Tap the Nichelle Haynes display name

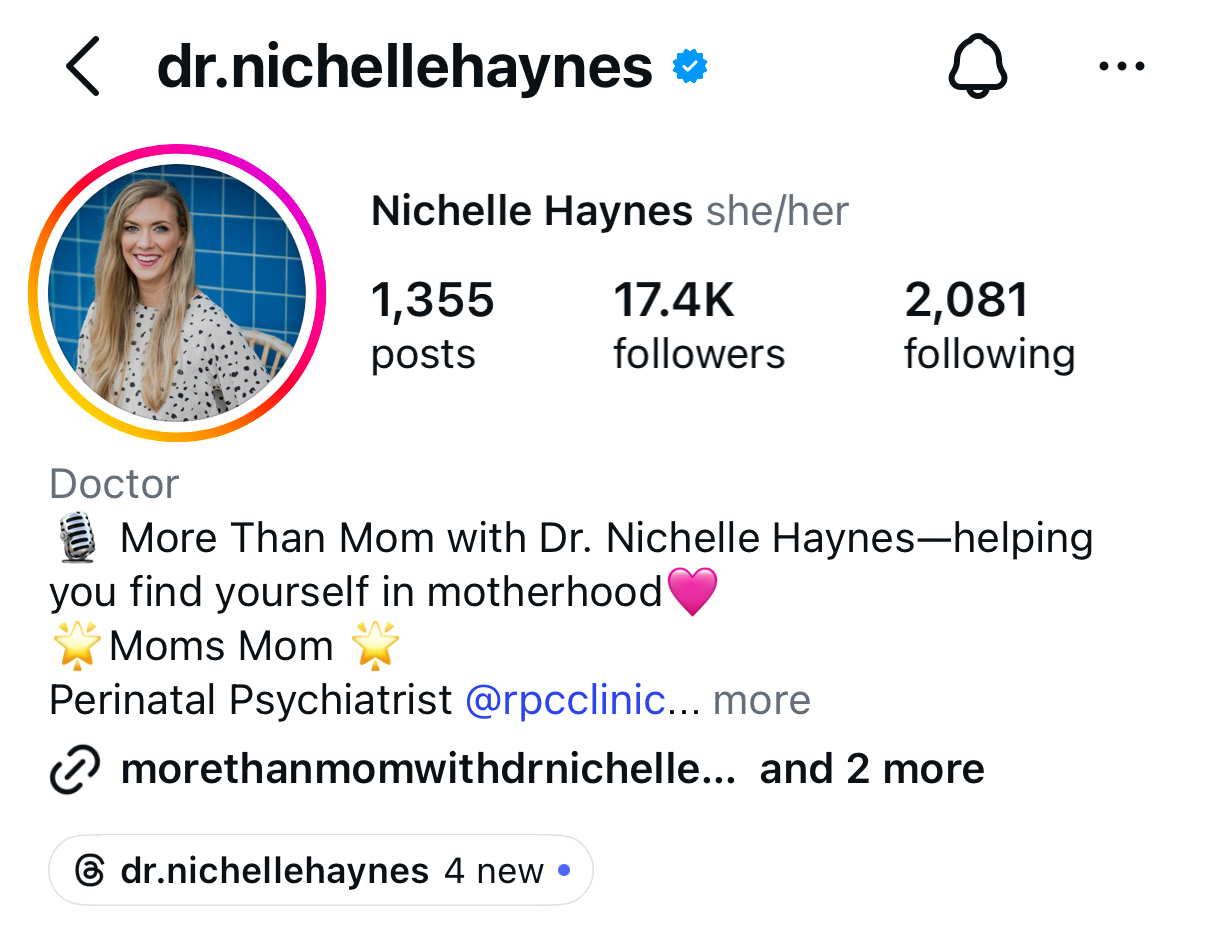[x=531, y=212]
